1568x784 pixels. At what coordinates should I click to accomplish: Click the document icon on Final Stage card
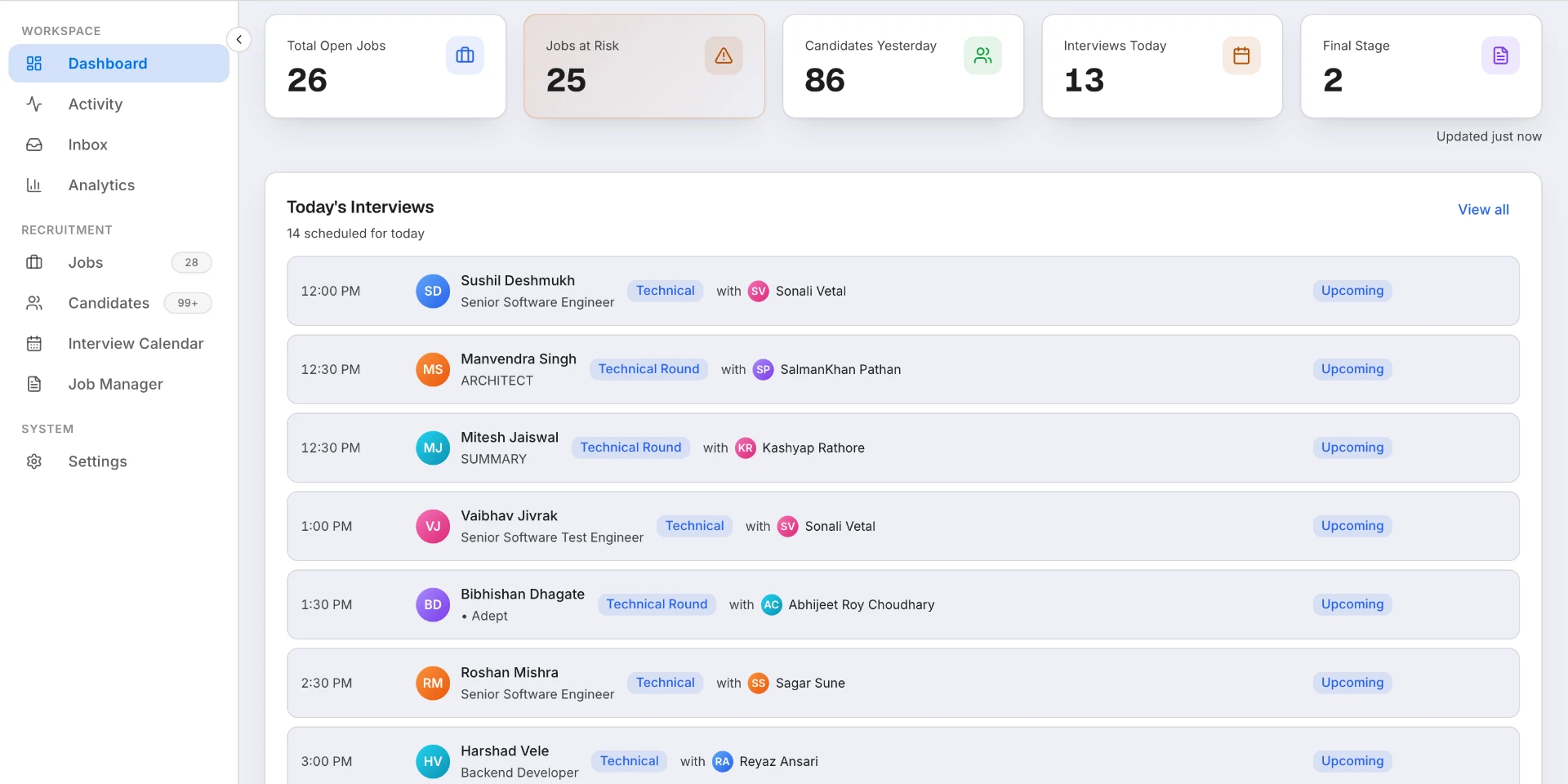1500,56
